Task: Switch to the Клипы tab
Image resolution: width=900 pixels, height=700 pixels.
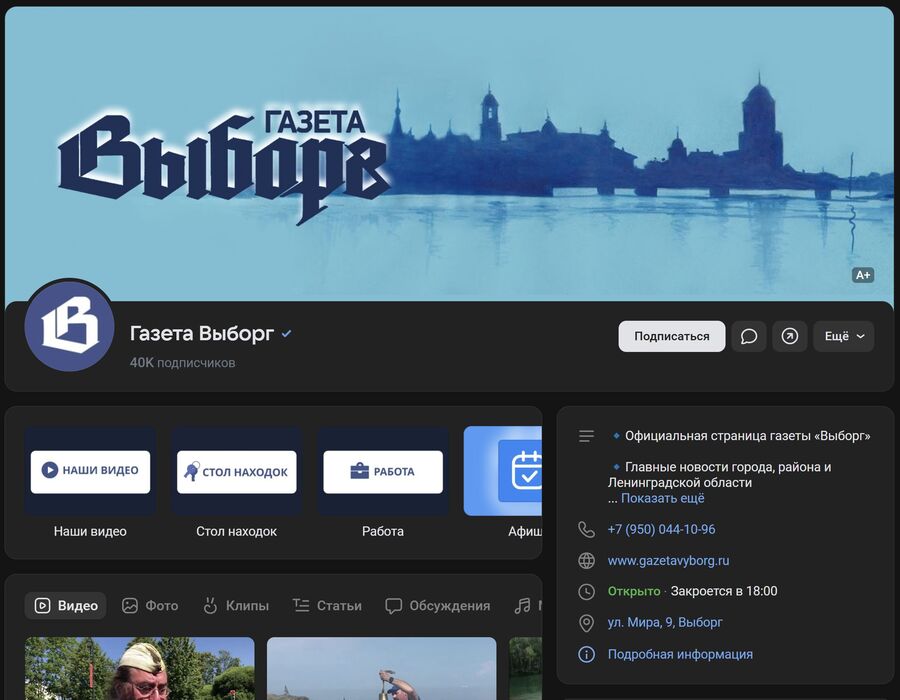Action: point(236,606)
